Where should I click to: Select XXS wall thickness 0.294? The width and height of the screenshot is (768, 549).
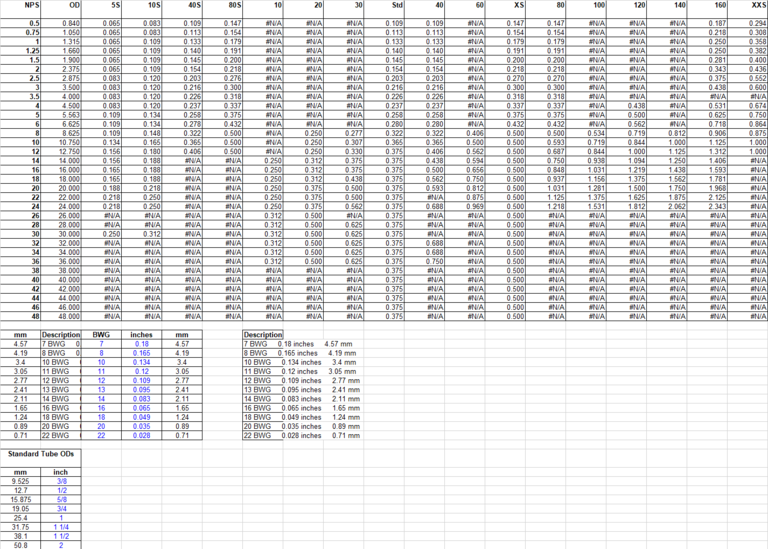[747, 23]
